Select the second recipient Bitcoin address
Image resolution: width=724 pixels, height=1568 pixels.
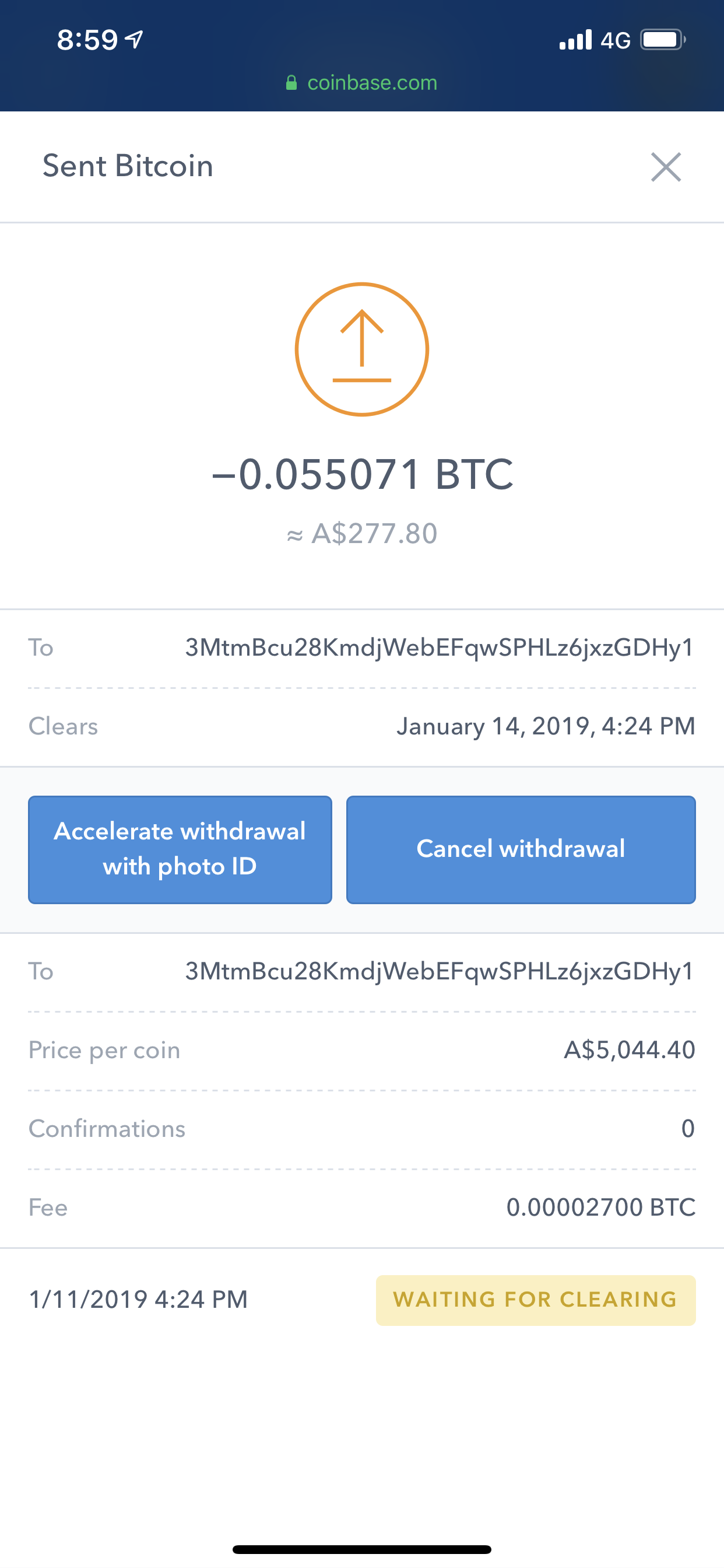tap(440, 971)
